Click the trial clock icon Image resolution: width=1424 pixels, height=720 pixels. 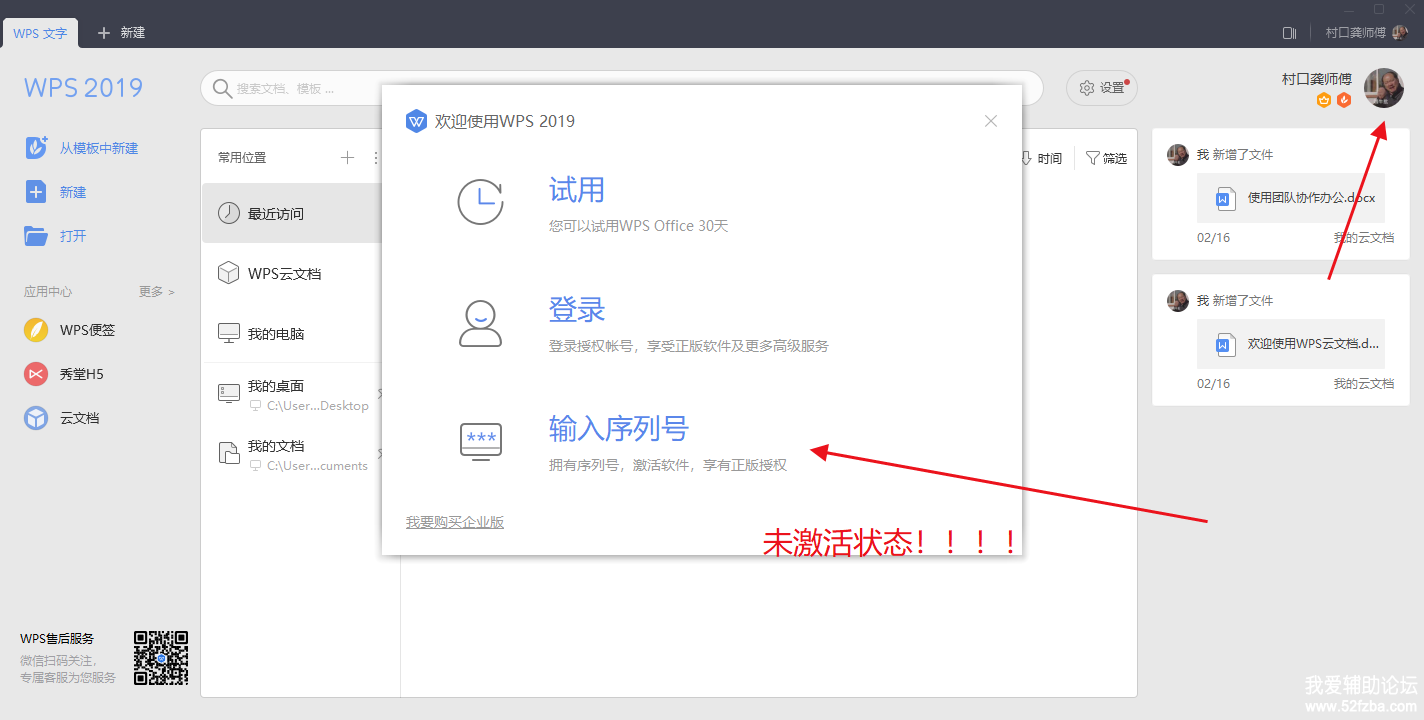(x=481, y=202)
